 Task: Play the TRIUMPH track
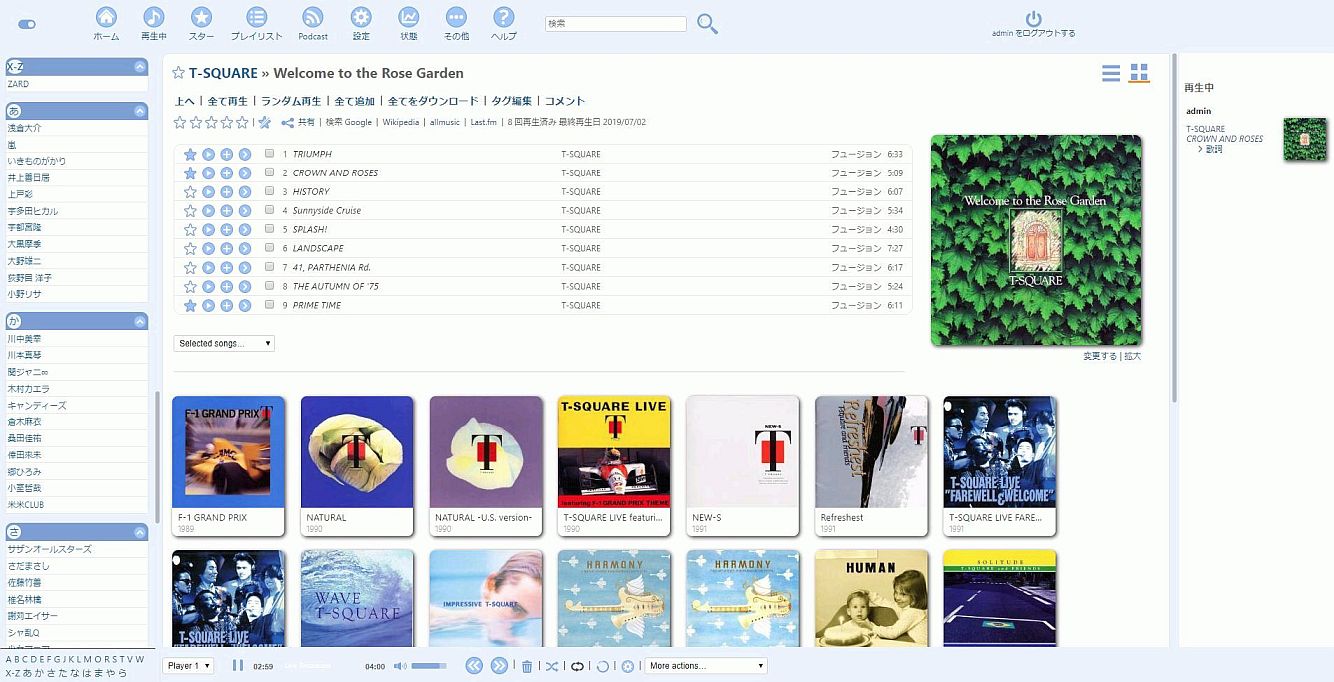[208, 155]
